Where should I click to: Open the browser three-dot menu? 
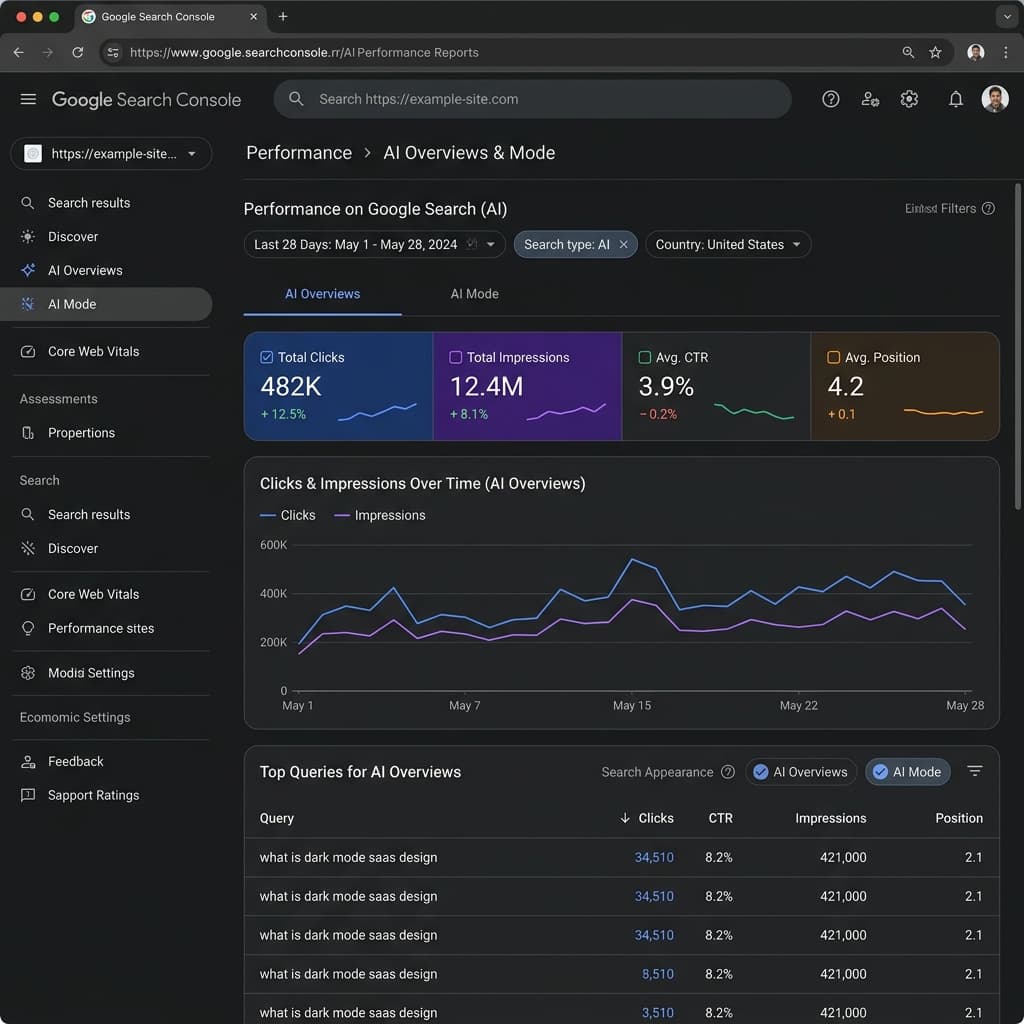pos(1005,52)
